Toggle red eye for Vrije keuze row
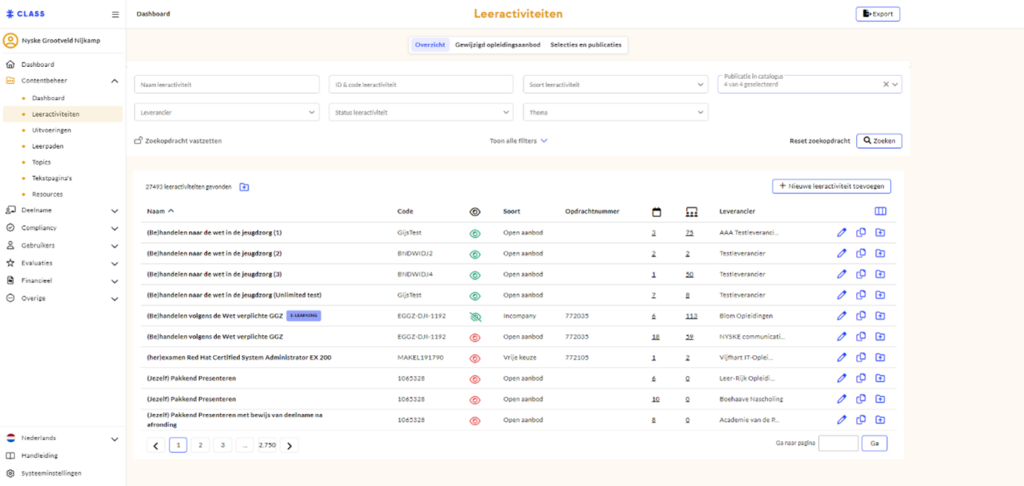The width and height of the screenshot is (1024, 486). coord(475,357)
